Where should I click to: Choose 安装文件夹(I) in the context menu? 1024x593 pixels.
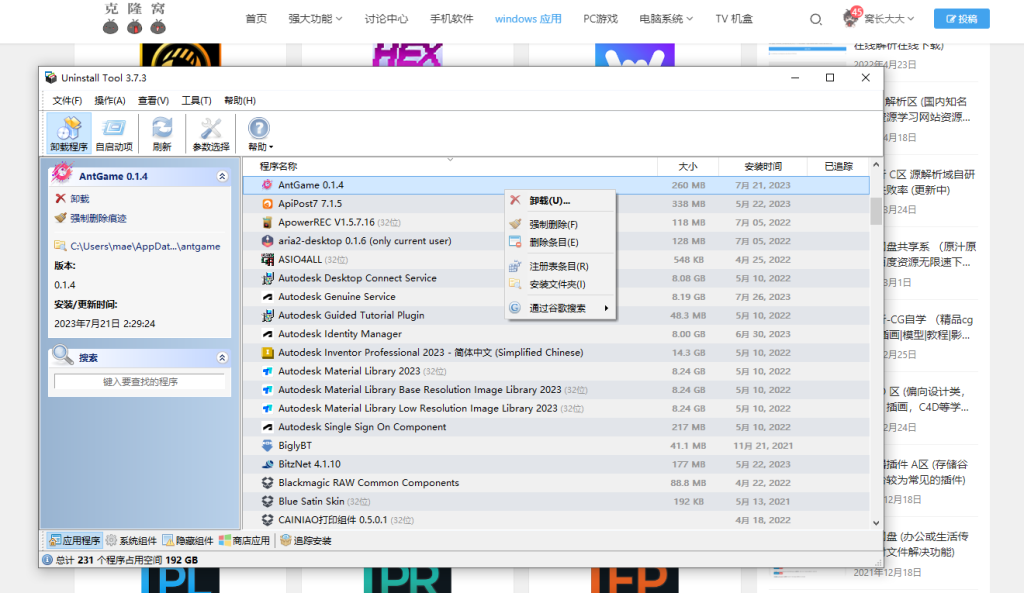point(560,284)
